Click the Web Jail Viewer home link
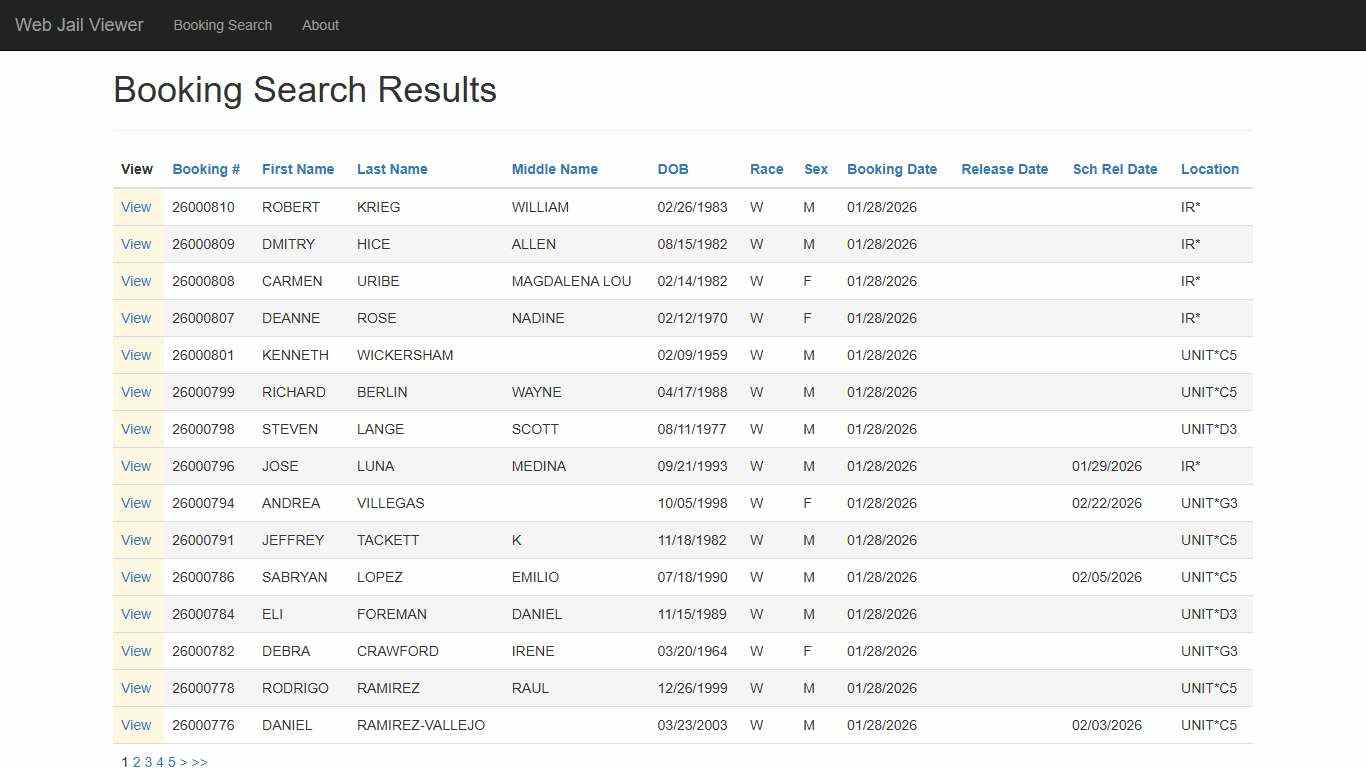Viewport: 1366px width, 768px height. 79,25
